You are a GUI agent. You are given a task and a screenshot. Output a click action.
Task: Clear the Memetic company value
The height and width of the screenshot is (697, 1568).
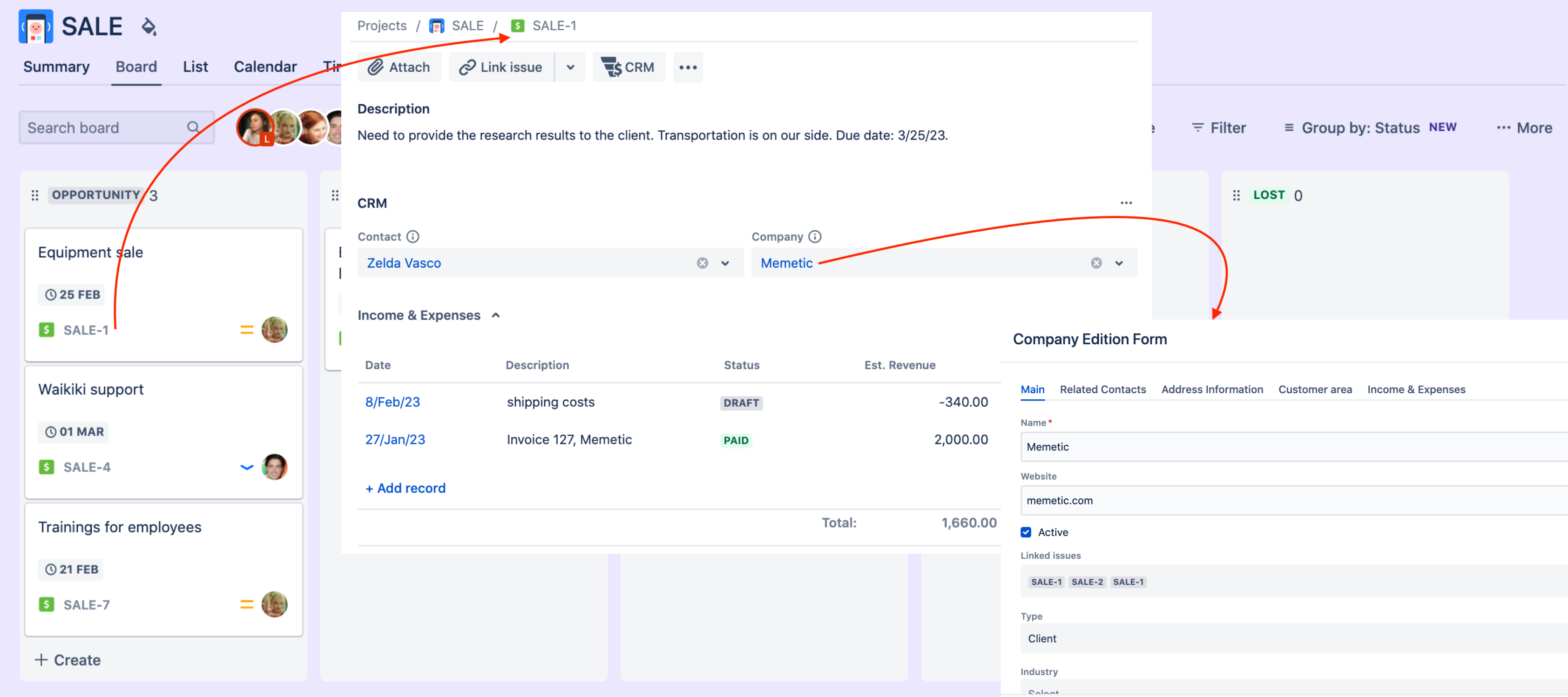pyautogui.click(x=1095, y=263)
